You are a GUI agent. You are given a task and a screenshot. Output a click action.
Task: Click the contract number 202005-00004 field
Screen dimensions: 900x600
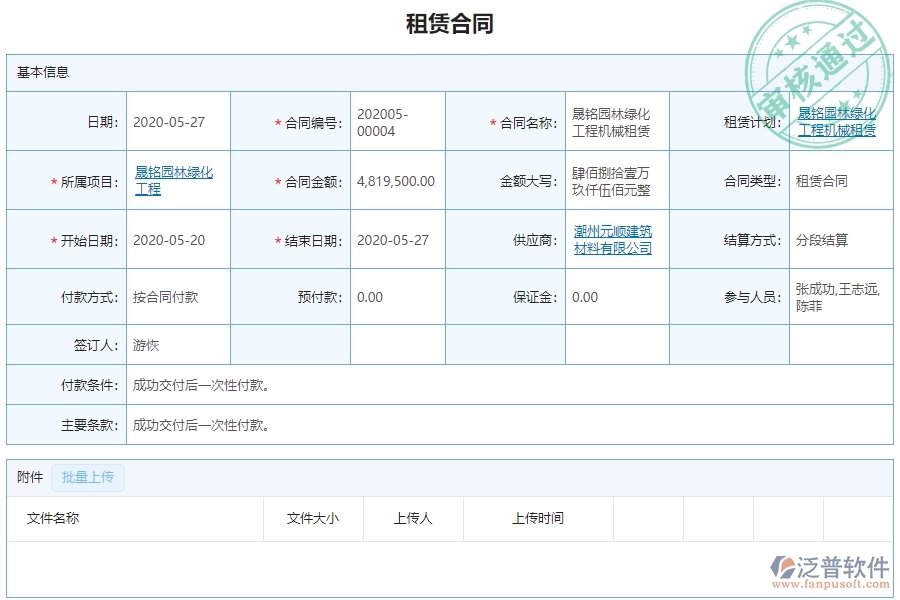point(383,120)
